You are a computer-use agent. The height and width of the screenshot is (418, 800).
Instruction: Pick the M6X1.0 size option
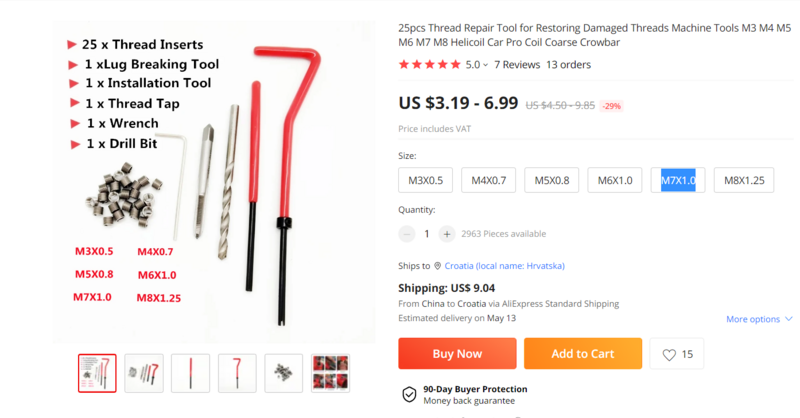click(615, 180)
